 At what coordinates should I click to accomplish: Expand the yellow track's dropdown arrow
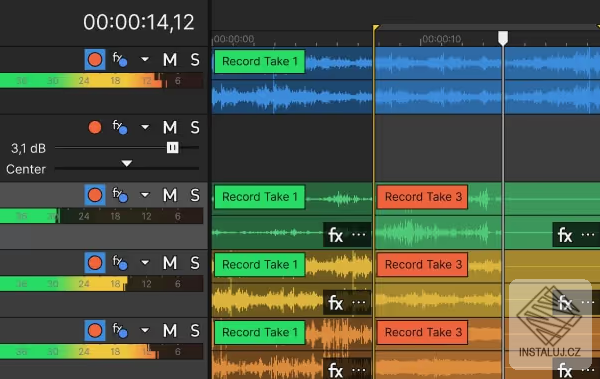(x=145, y=262)
